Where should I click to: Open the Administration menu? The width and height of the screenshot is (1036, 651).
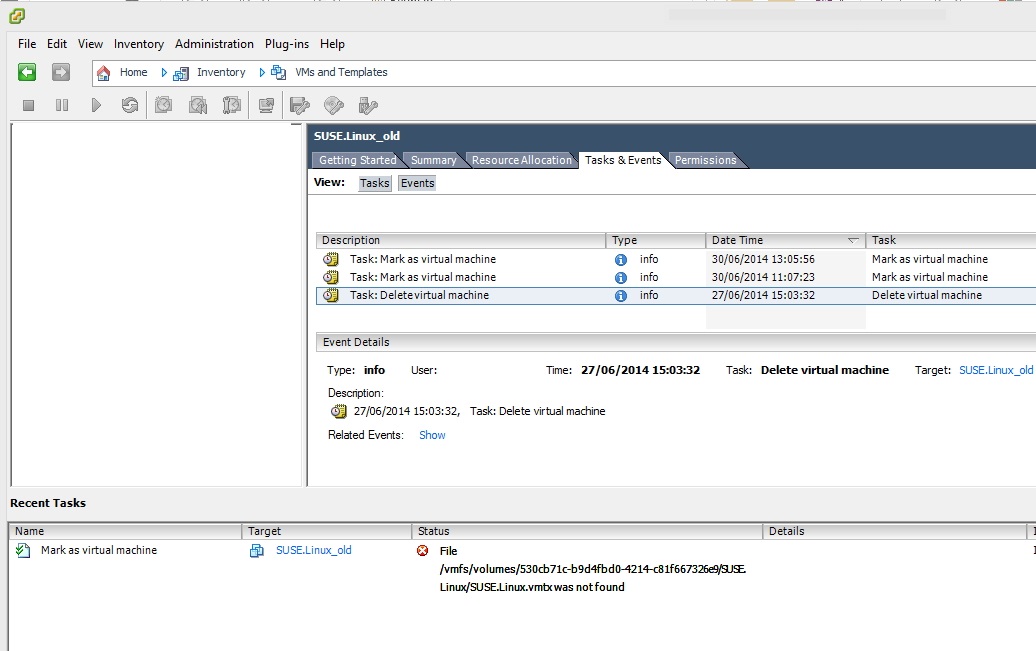point(214,43)
